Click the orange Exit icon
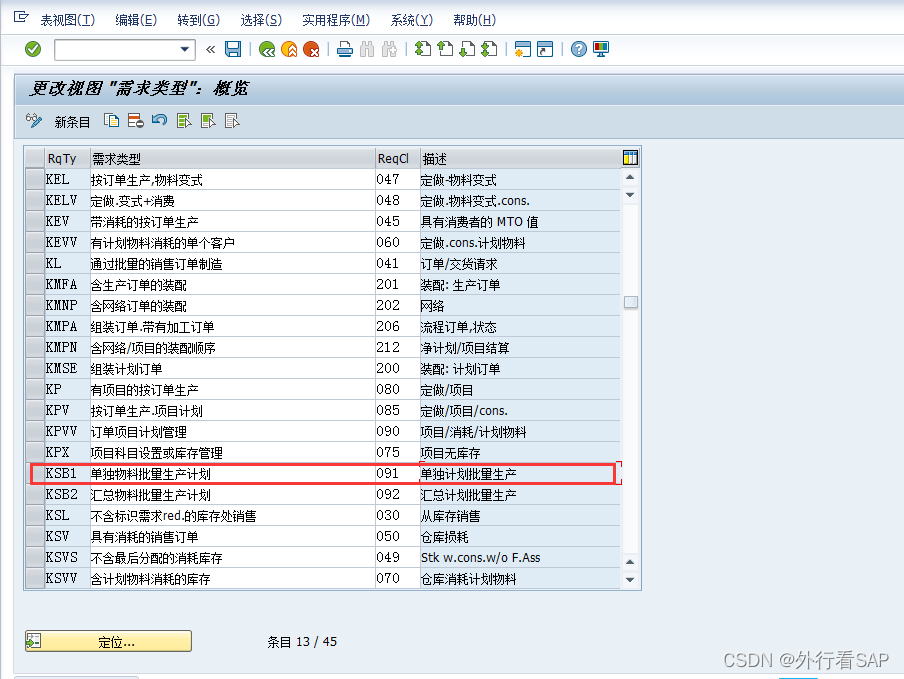904x679 pixels. [x=289, y=50]
